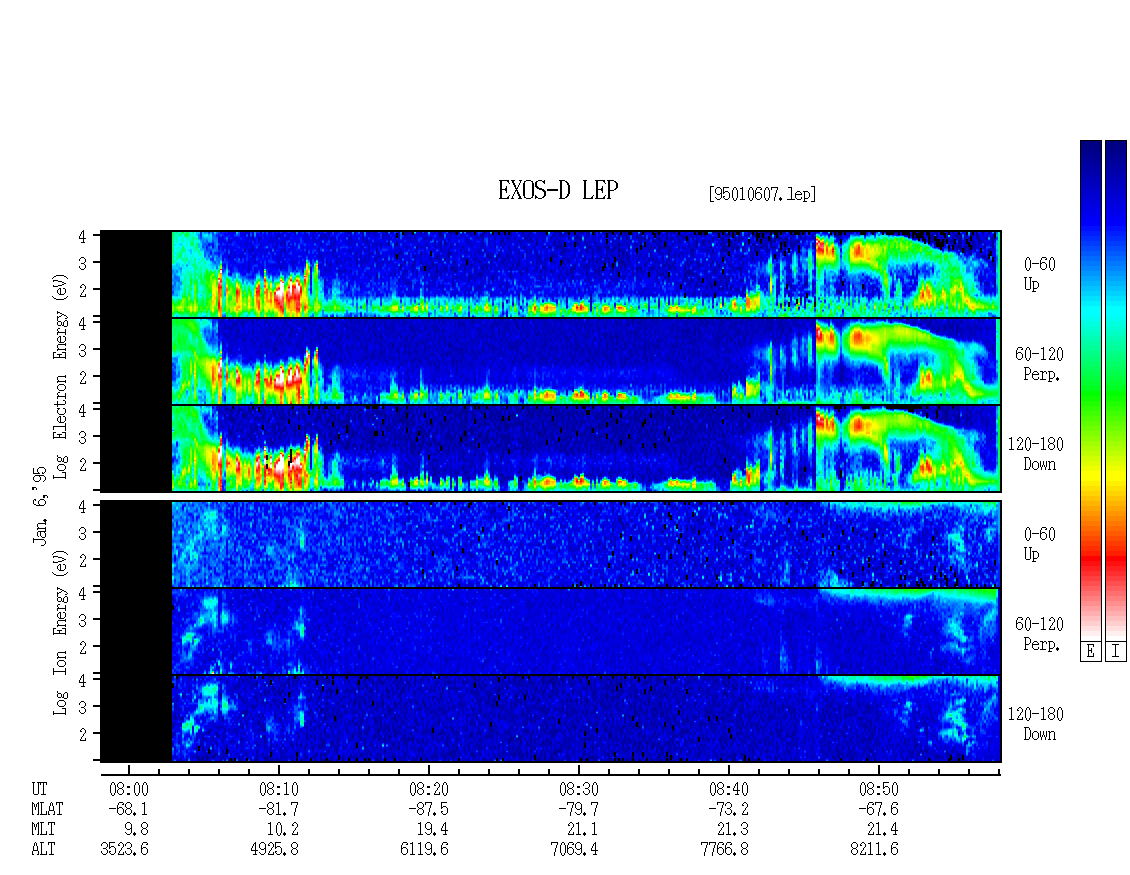This screenshot has width=1130, height=875.
Task: Click the ALT value 7069.4
Action: [x=574, y=850]
